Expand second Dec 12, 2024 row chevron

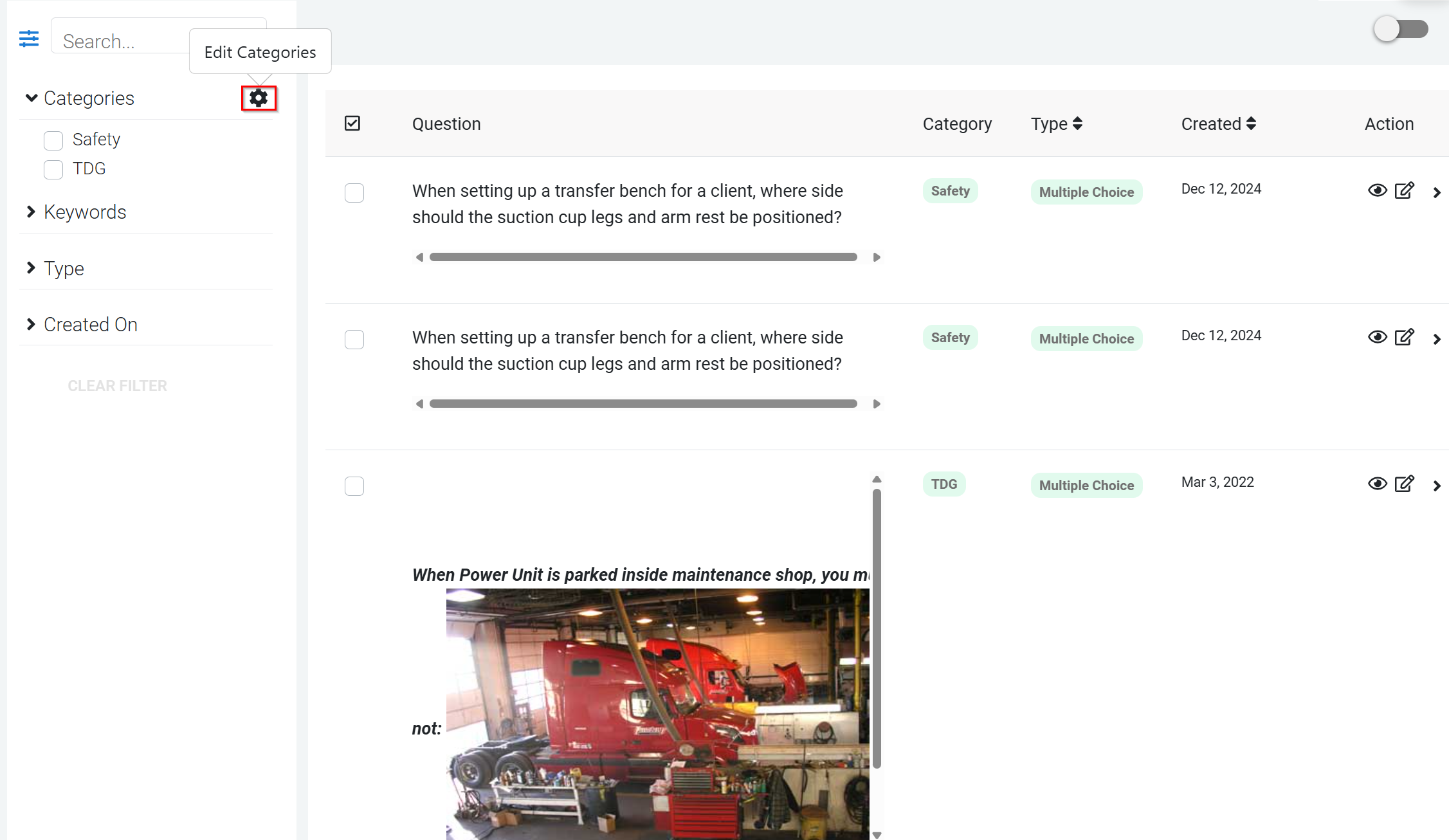pos(1437,339)
